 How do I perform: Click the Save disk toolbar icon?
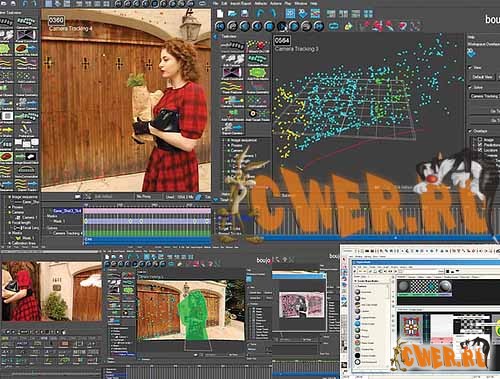[x=245, y=14]
